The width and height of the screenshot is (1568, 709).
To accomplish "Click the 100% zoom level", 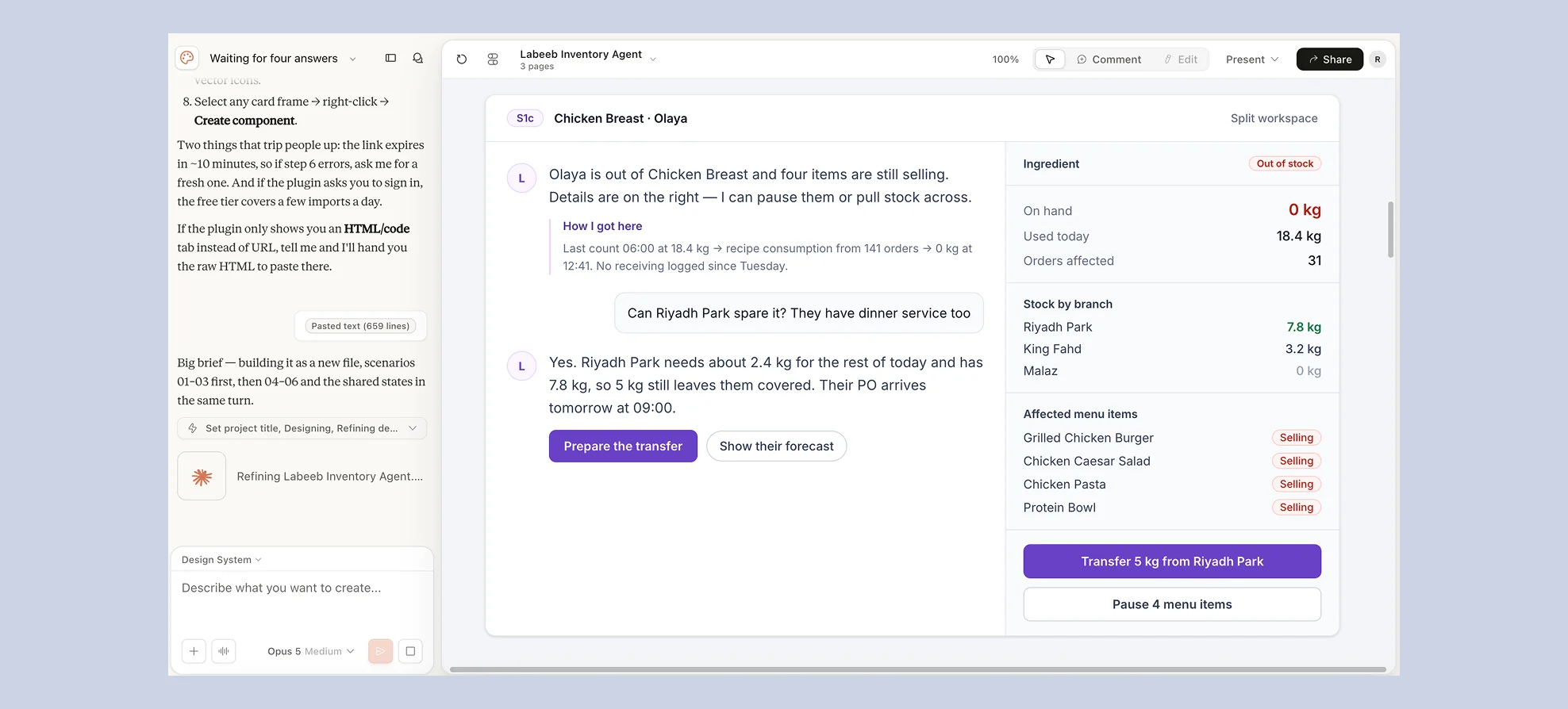I will (1005, 59).
